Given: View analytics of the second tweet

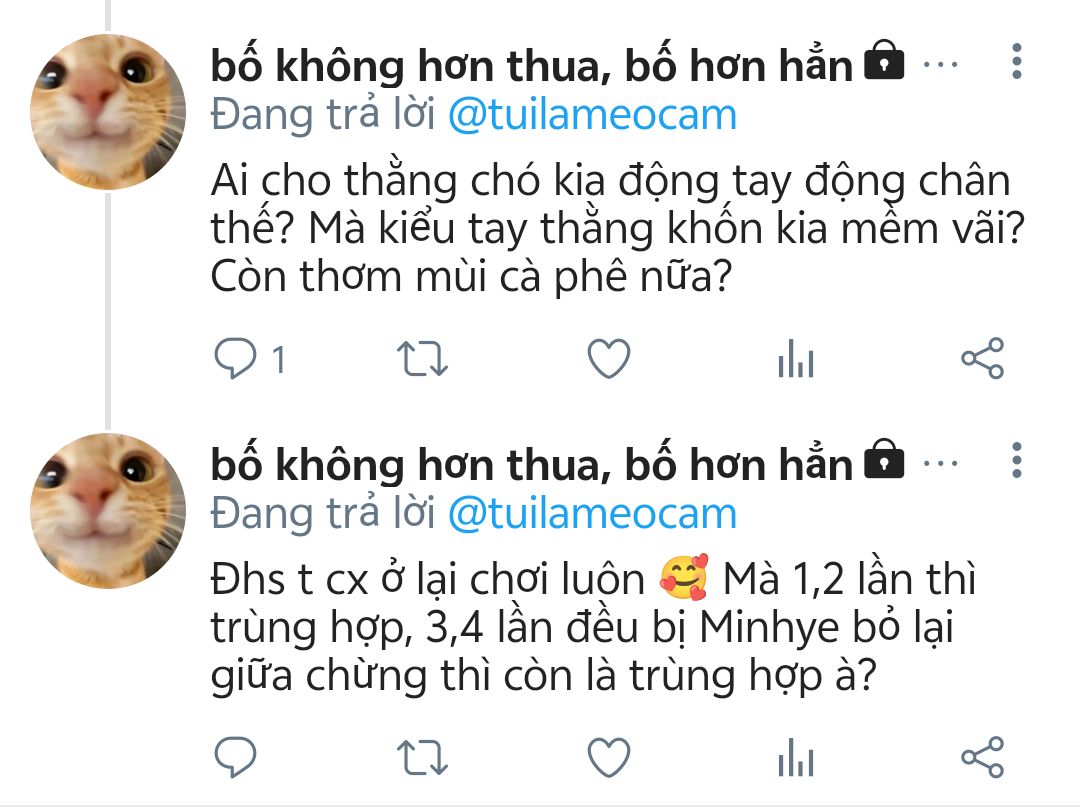Looking at the screenshot, I should (x=796, y=757).
